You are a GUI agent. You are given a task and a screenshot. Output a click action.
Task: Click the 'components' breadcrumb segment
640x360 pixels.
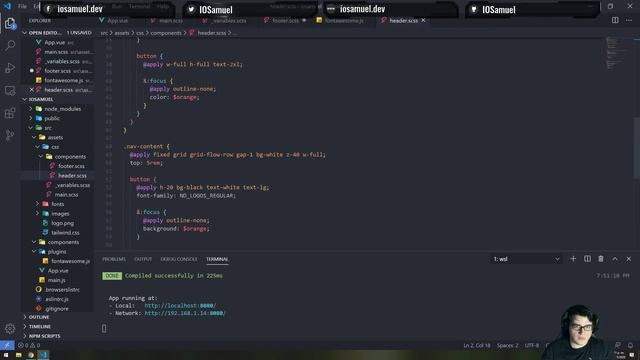point(166,33)
